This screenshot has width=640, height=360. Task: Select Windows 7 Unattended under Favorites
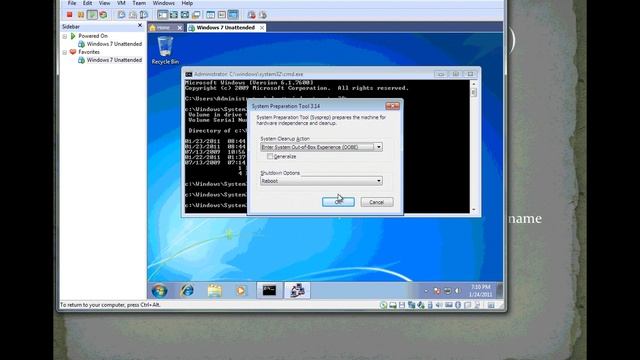coord(114,60)
